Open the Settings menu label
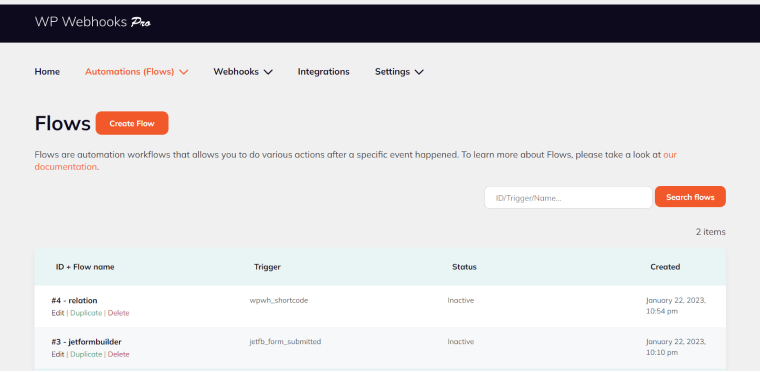760x372 pixels. 392,72
